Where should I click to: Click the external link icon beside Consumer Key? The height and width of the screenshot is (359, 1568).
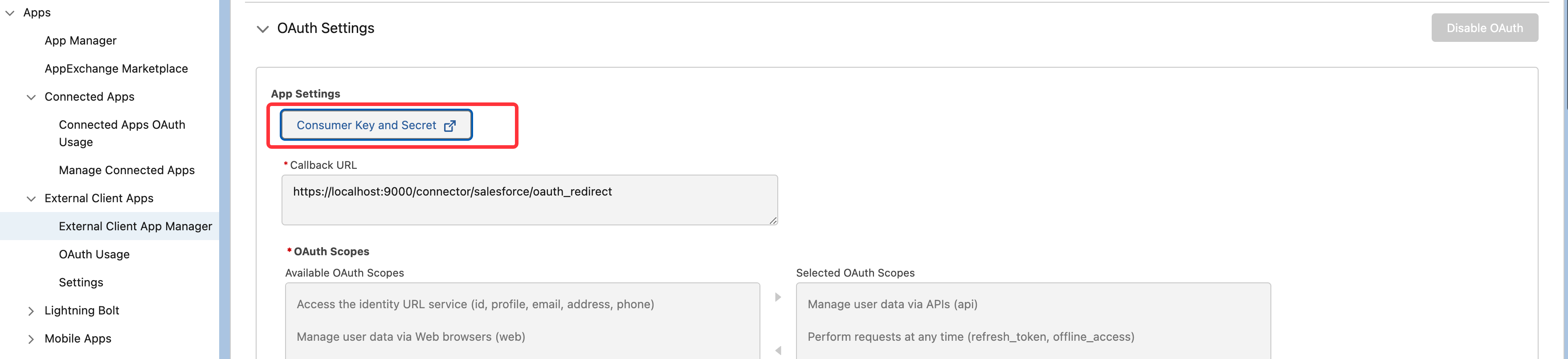450,126
